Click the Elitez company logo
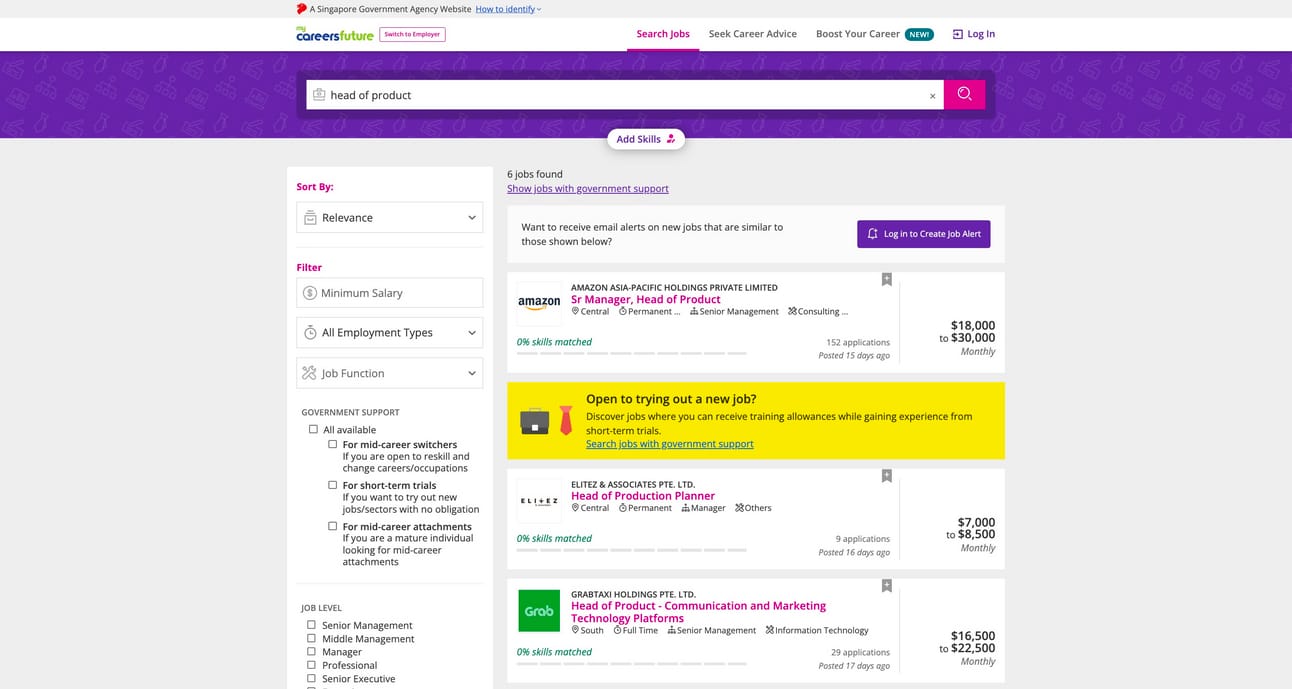The image size is (1292, 689). point(539,500)
